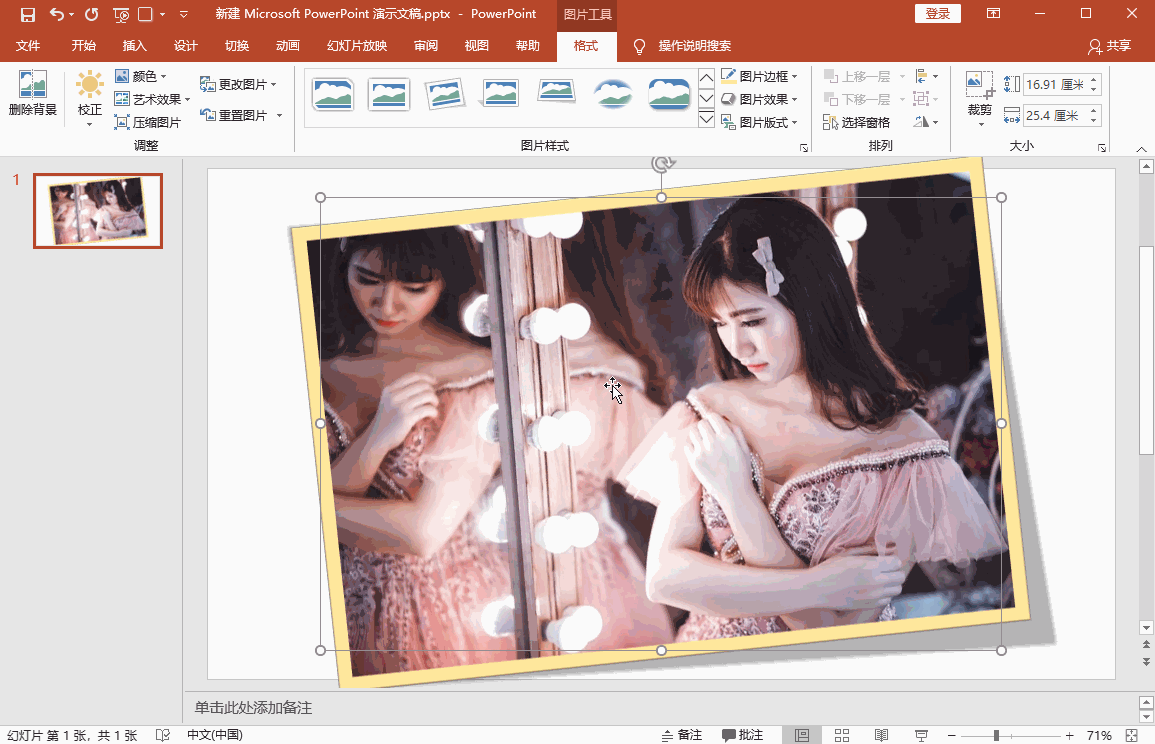Click the 压缩图片 (Compress Pictures) icon

point(123,122)
